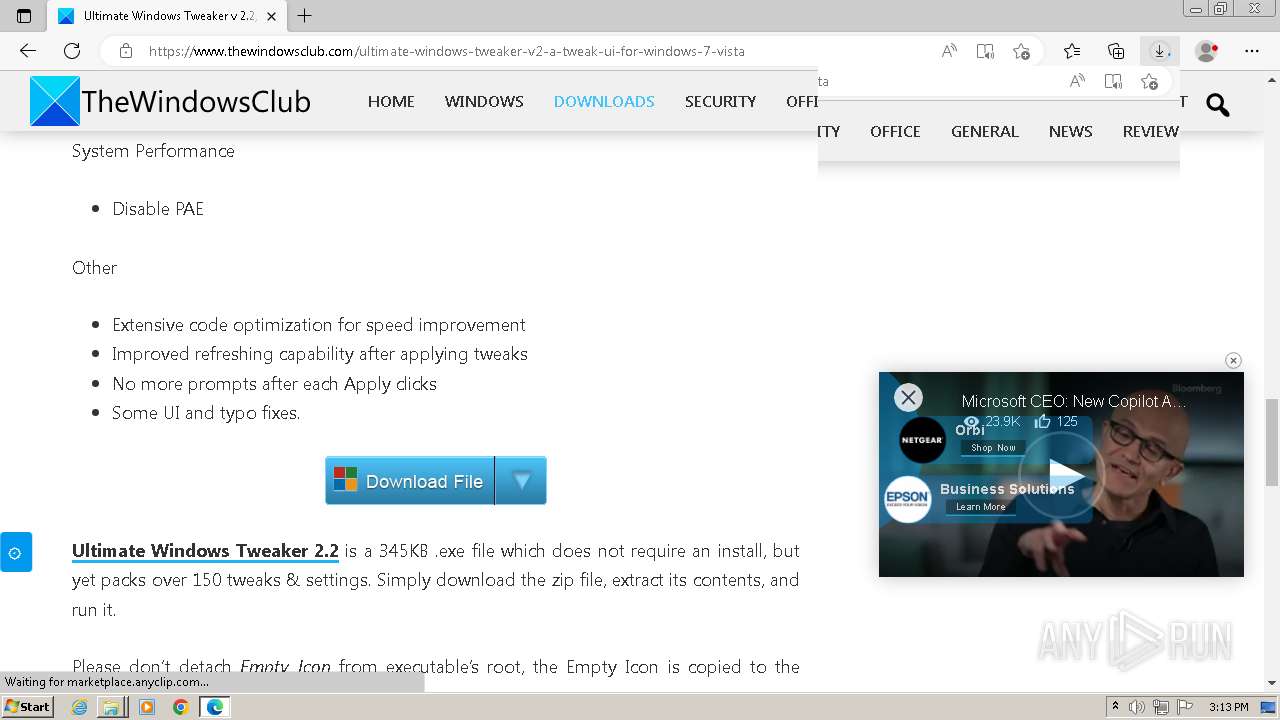Open the network status tray icon
1280x720 pixels.
coord(1161,707)
